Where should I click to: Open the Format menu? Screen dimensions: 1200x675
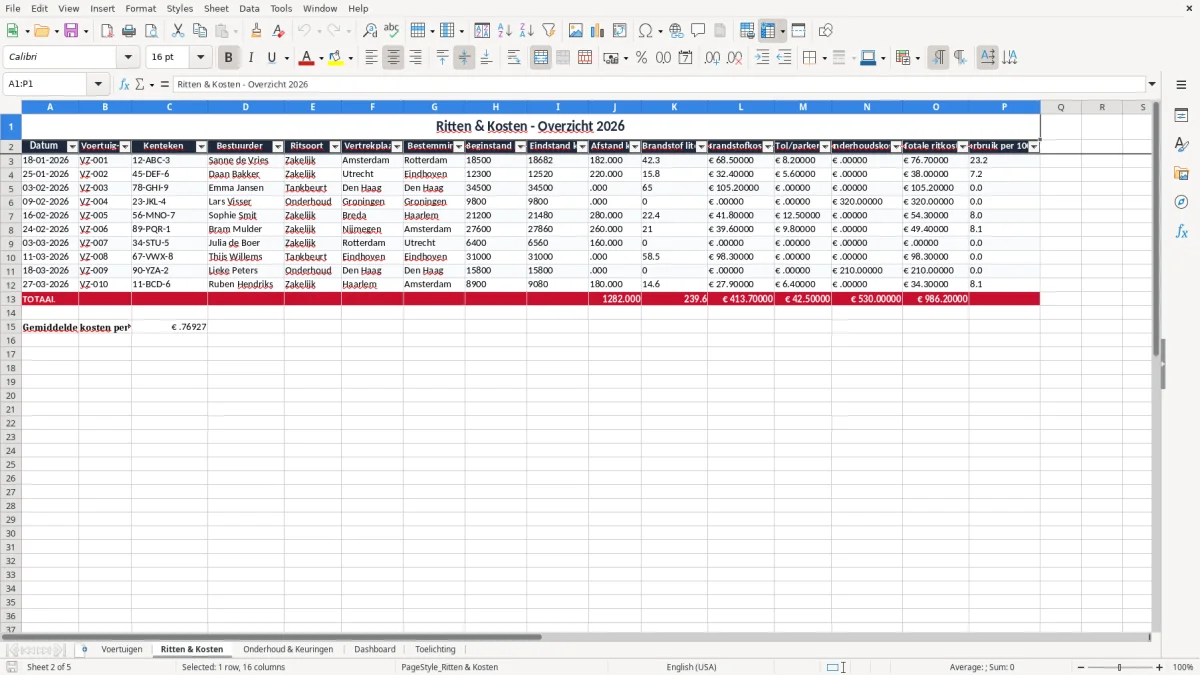140,8
